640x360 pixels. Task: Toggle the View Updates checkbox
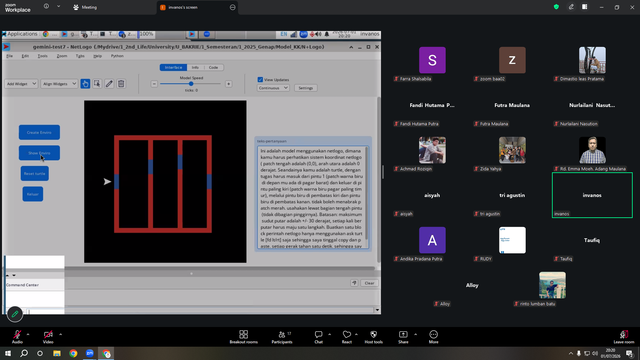[x=260, y=80]
